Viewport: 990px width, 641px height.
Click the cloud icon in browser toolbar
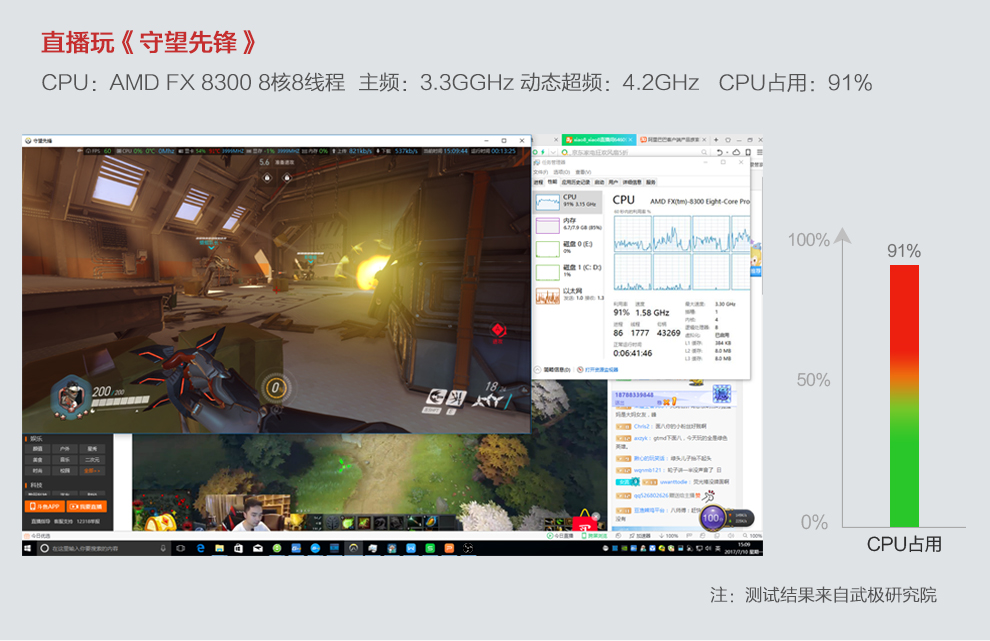pos(736,152)
